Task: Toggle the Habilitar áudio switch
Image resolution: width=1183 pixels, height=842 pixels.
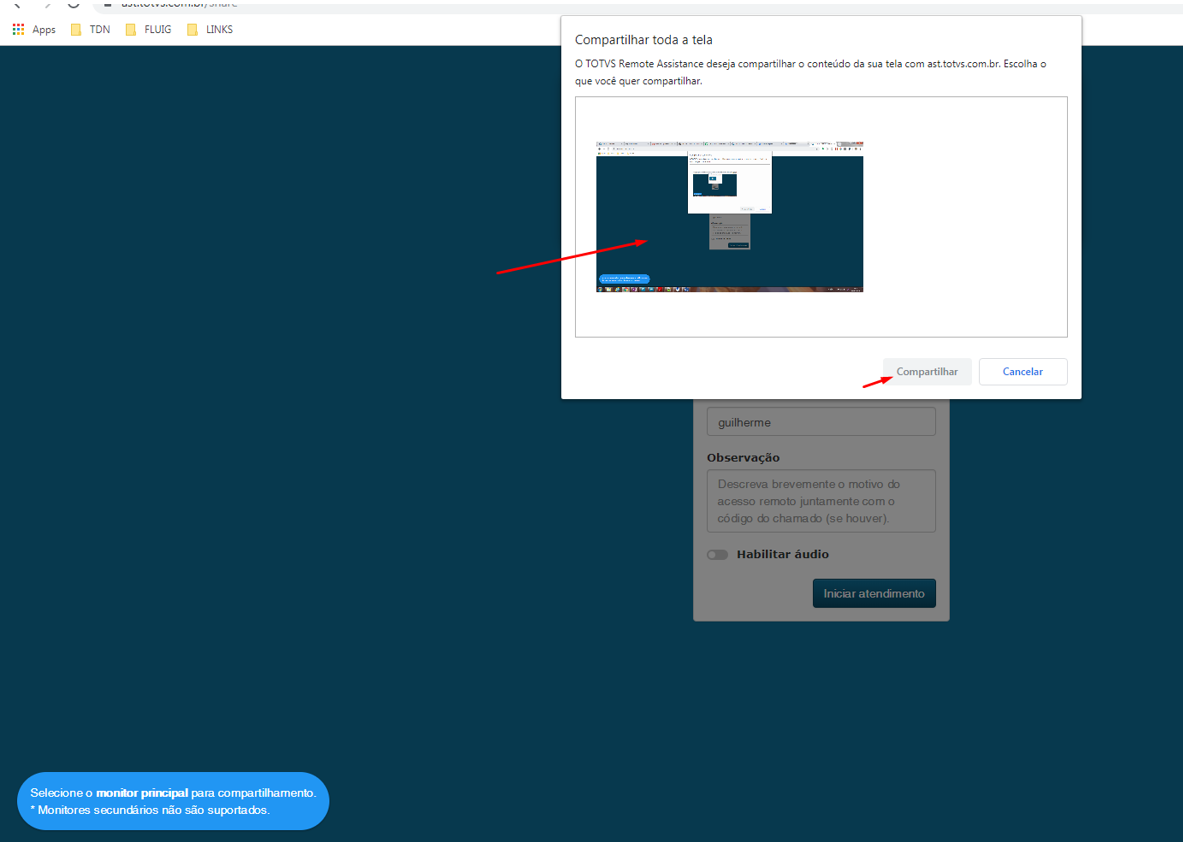Action: (x=717, y=555)
